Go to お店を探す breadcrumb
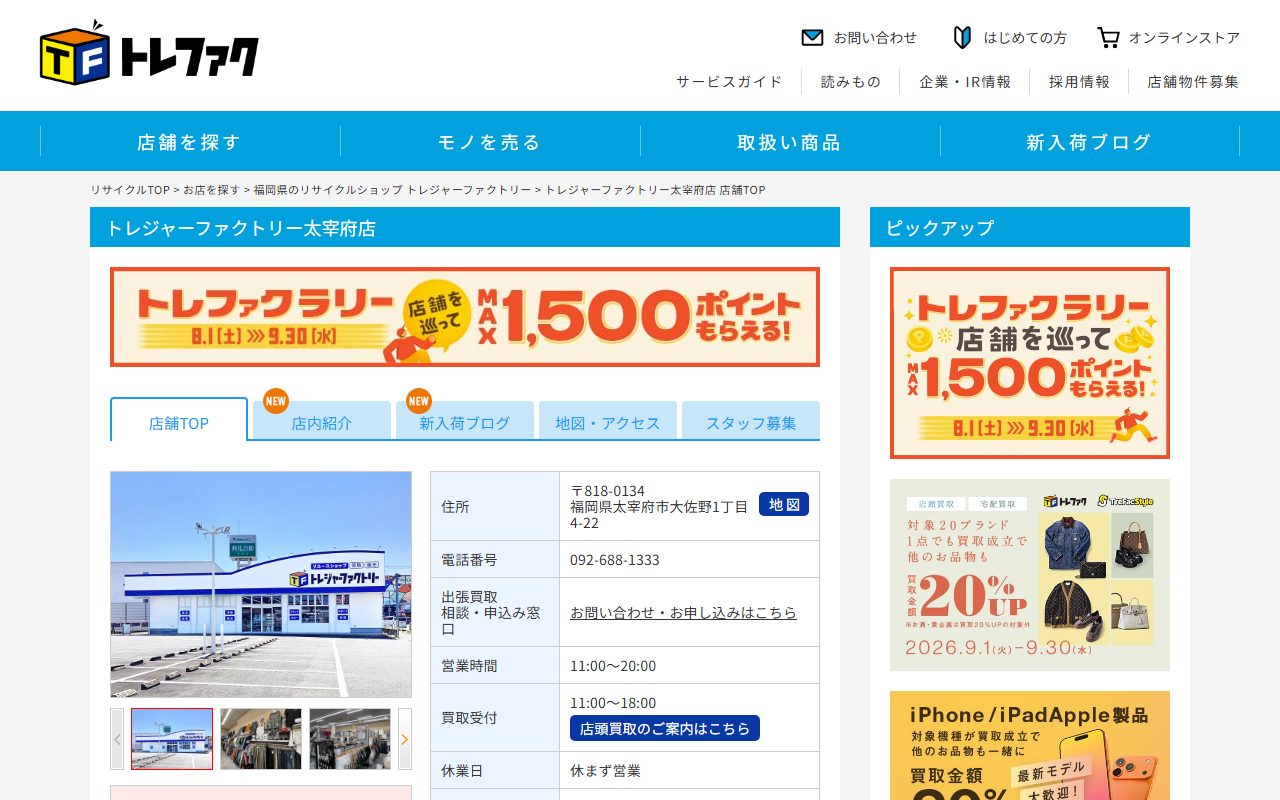The height and width of the screenshot is (800, 1280). coord(211,190)
